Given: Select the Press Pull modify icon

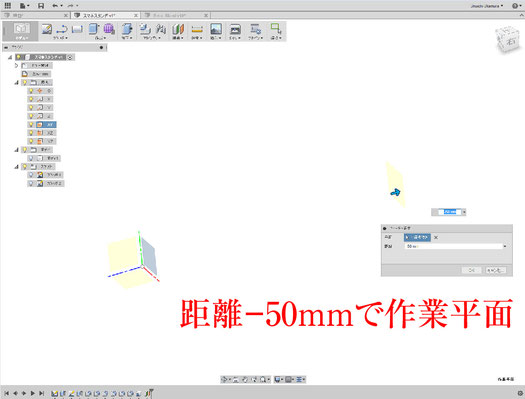Looking at the screenshot, I should pos(127,29).
